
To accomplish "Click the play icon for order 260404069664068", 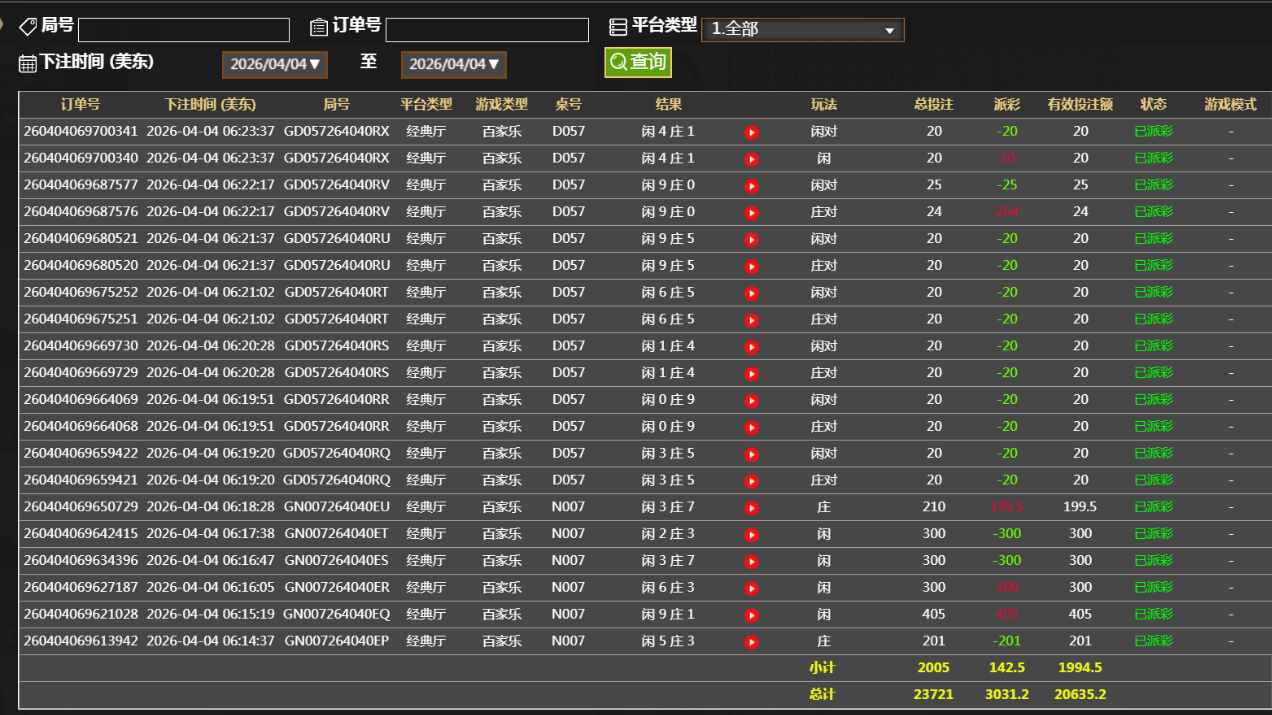I will [x=751, y=427].
